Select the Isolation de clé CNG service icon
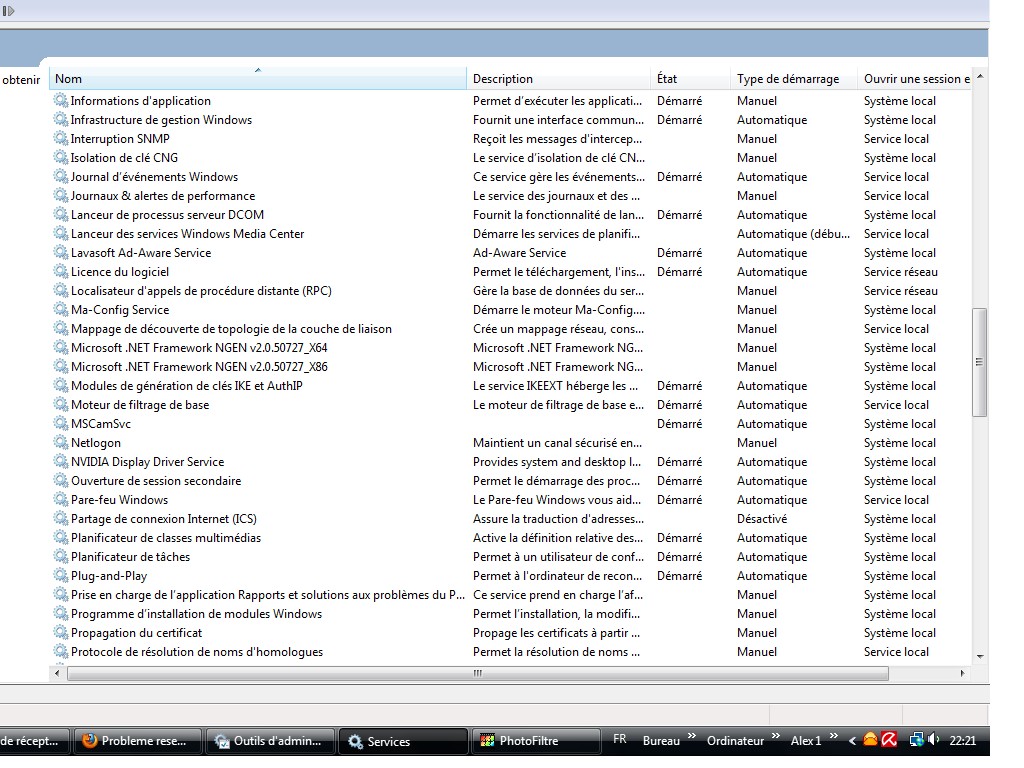The image size is (1024, 768). click(61, 157)
